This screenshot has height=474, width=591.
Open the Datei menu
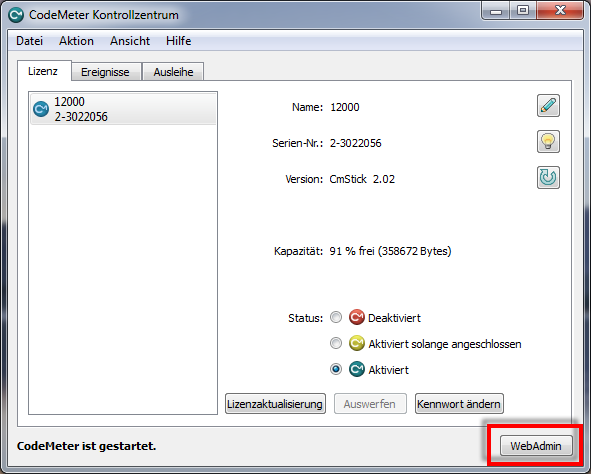29,41
